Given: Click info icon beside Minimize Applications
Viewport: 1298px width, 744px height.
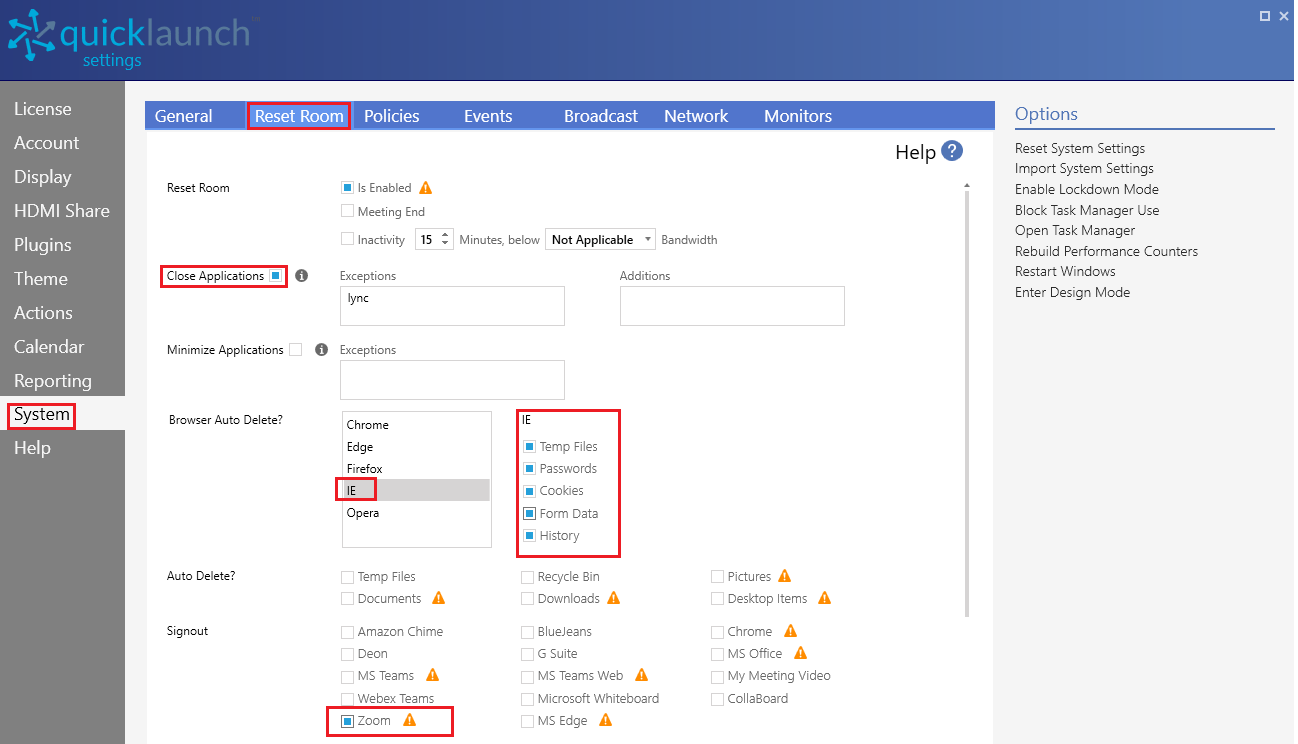Looking at the screenshot, I should coord(321,350).
